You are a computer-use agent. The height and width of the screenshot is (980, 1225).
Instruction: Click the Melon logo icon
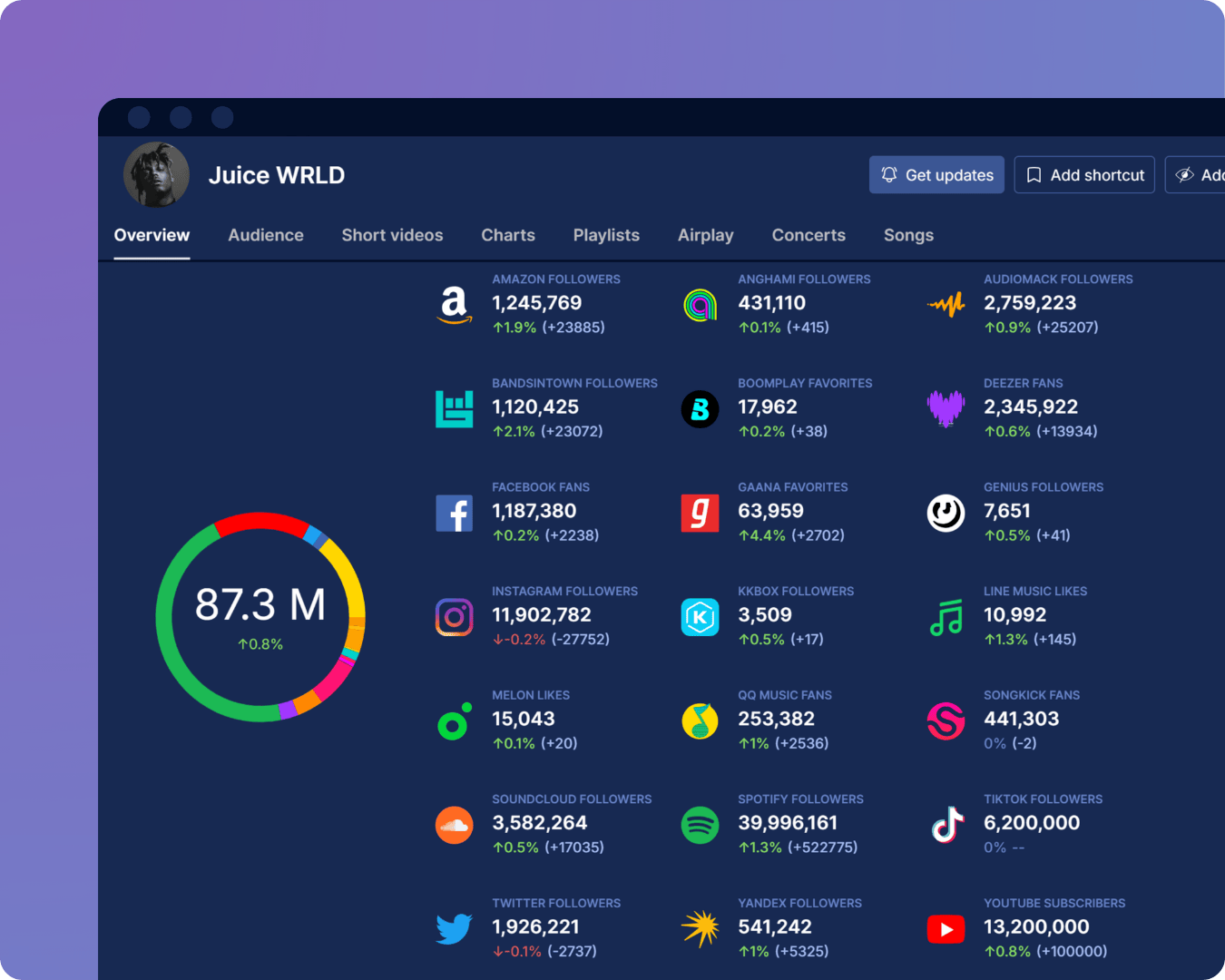455,721
